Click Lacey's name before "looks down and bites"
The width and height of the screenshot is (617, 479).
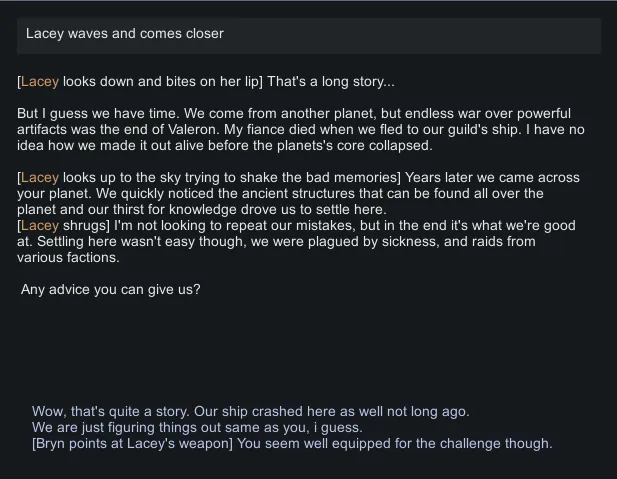pos(40,81)
